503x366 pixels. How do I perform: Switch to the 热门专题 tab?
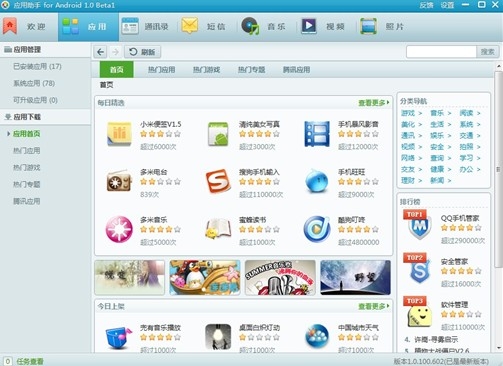pyautogui.click(x=252, y=70)
